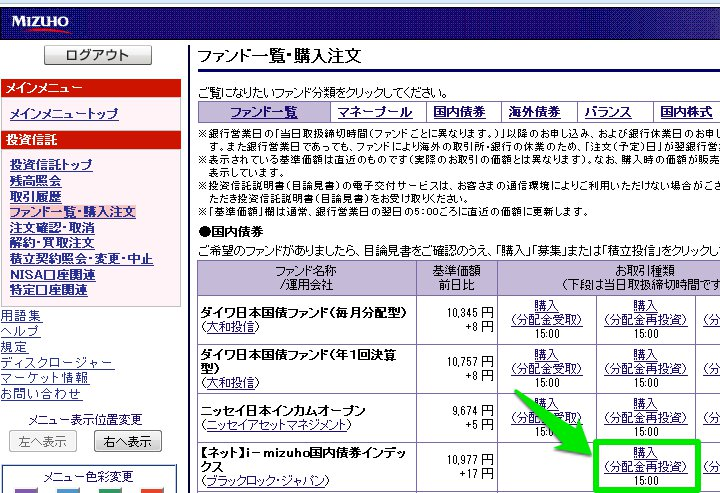Click 購入(分配金再投資) for i-mizuho国内債券インデックス

pyautogui.click(x=646, y=460)
